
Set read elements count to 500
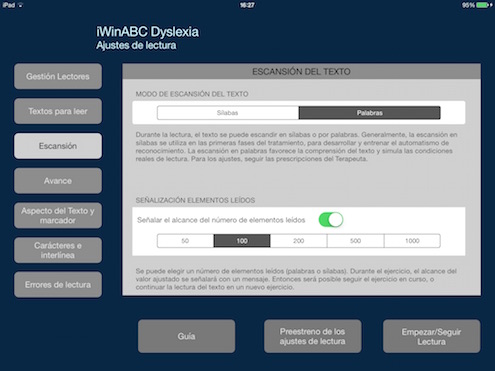(355, 241)
